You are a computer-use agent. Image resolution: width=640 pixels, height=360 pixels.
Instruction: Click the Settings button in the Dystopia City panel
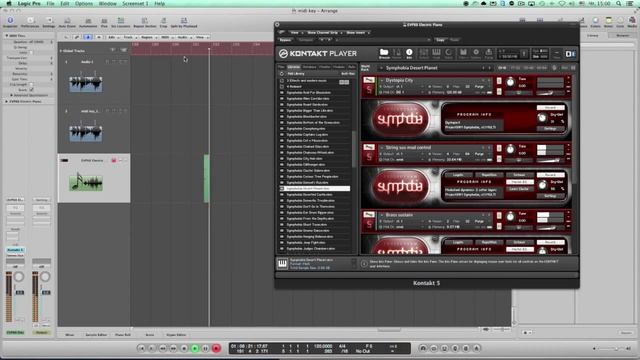click(550, 129)
